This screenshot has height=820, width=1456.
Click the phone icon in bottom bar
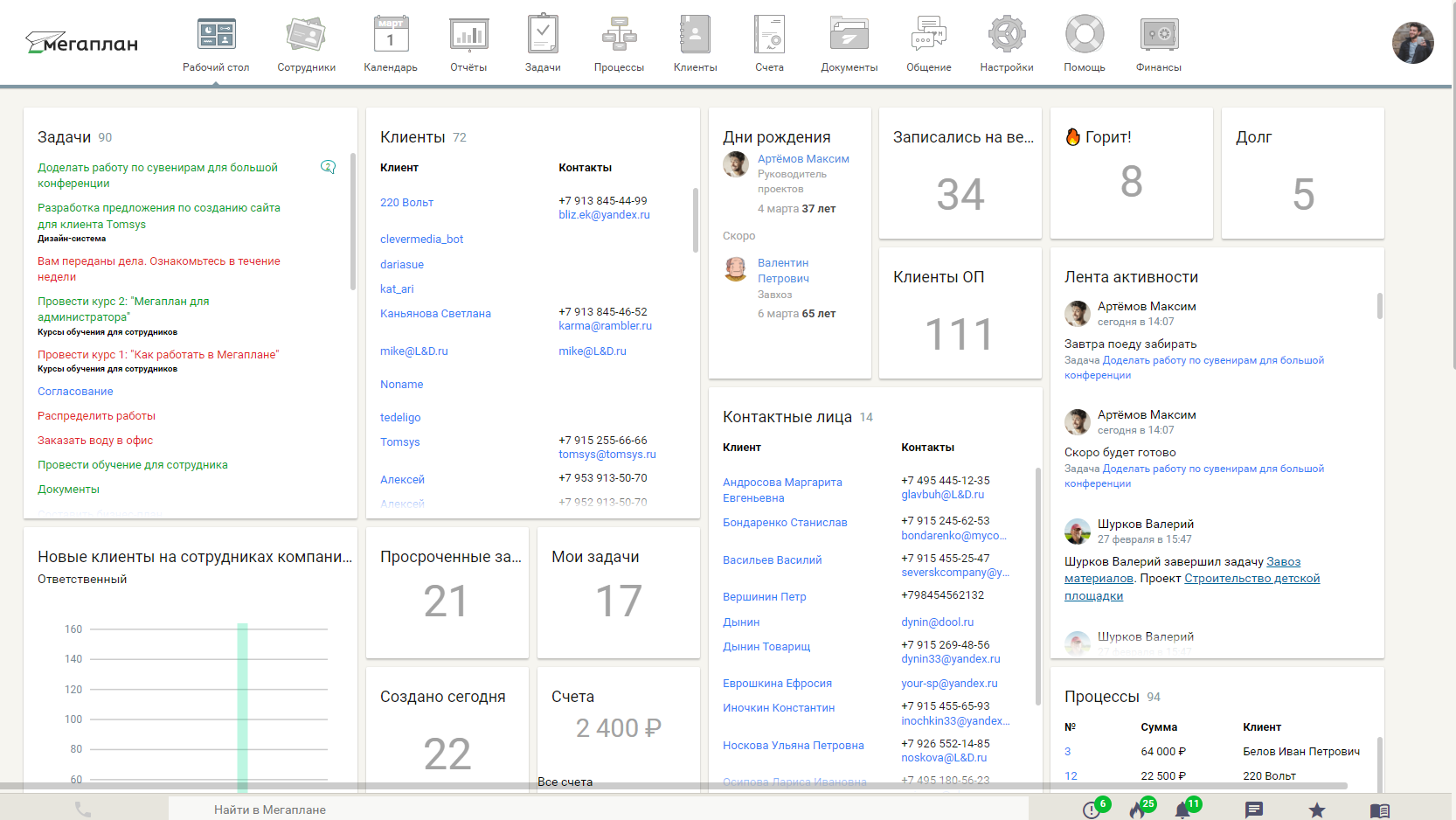pos(83,810)
